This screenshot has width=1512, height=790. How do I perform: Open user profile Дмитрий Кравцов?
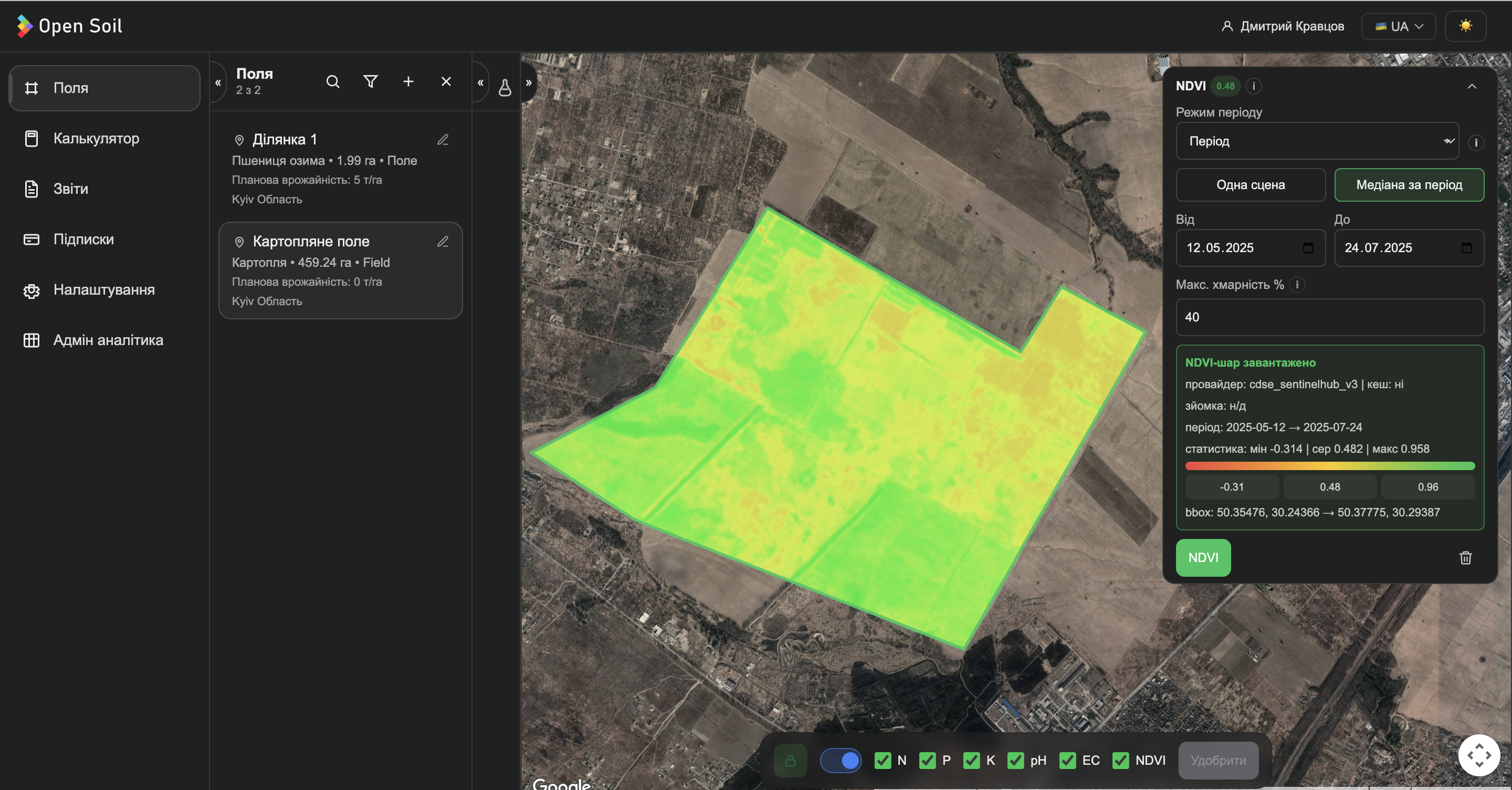pyautogui.click(x=1283, y=26)
